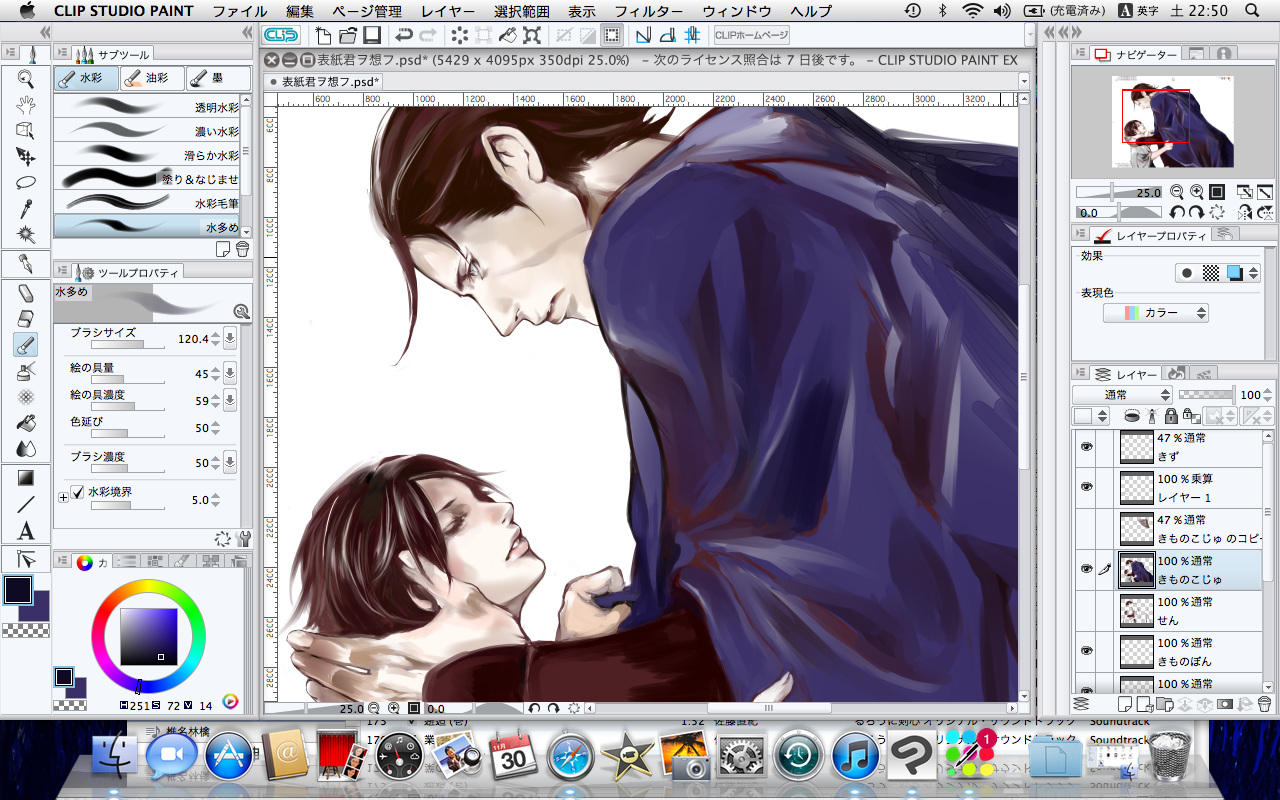Open layer blend mode 通常 dropdown
The width and height of the screenshot is (1280, 800).
click(1122, 395)
